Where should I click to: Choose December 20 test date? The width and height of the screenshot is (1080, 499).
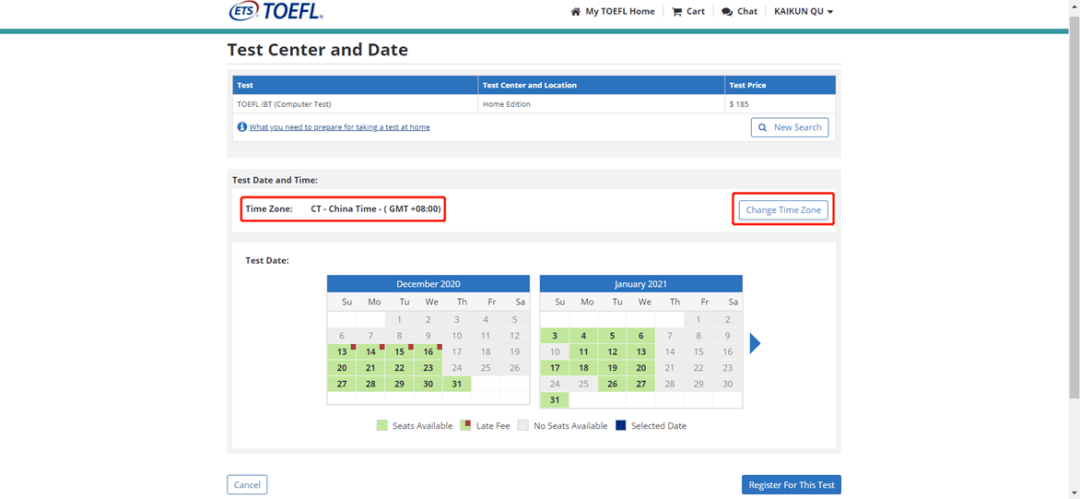pyautogui.click(x=342, y=368)
